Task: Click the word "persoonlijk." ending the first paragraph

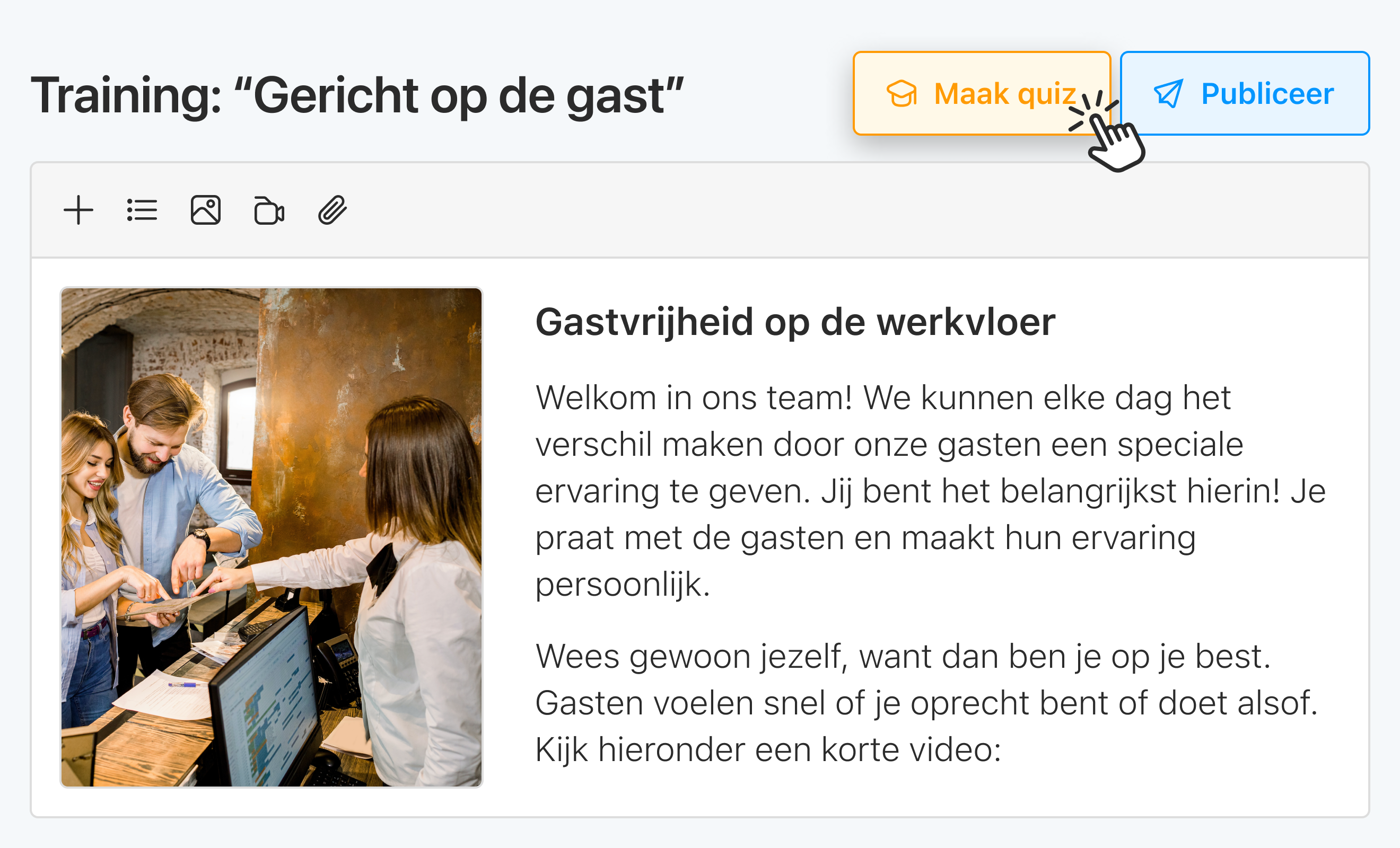Action: (623, 585)
